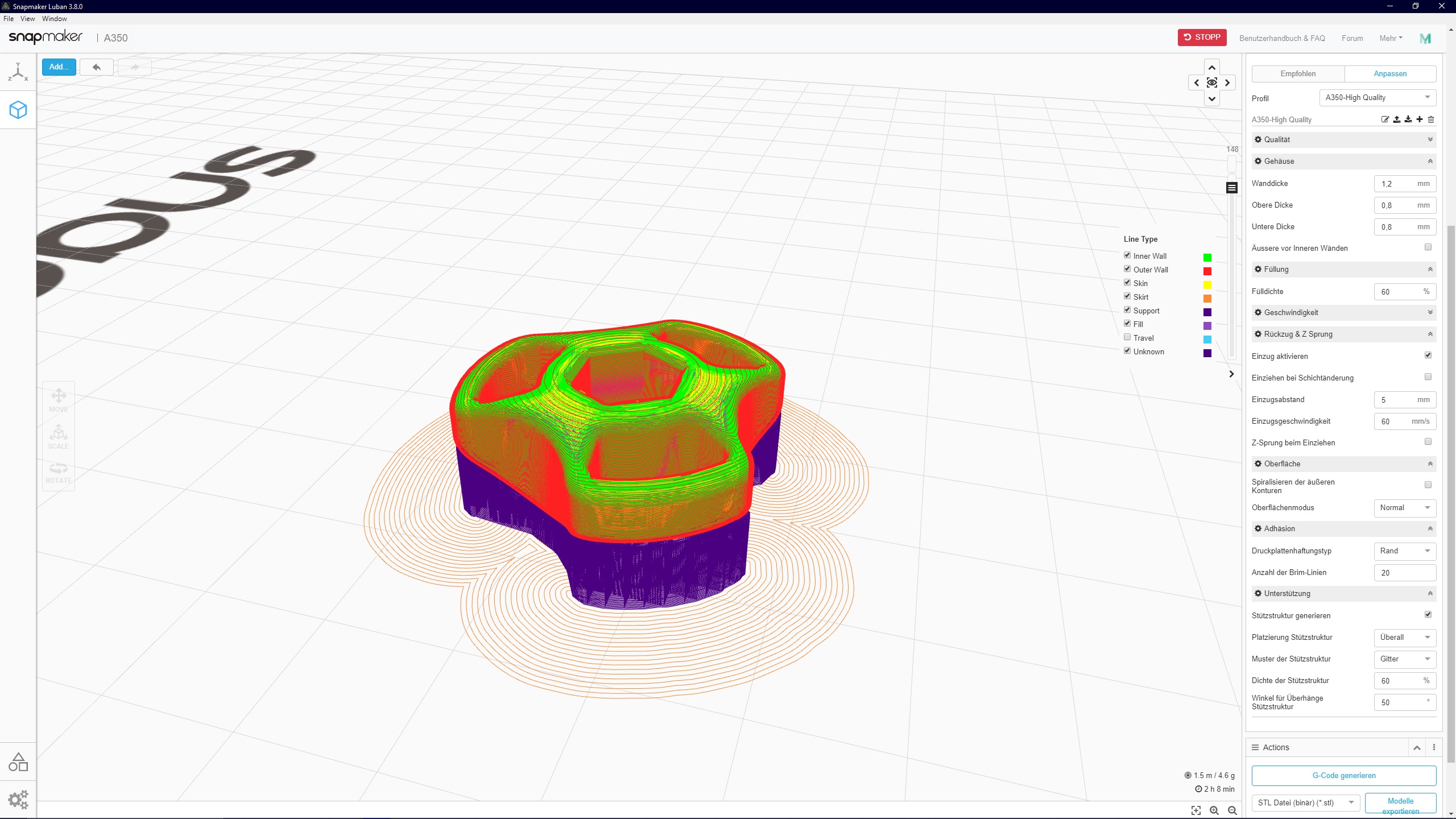Expand the Geschwindigkeit section
Screen dimensions: 1456x819
point(1344,313)
